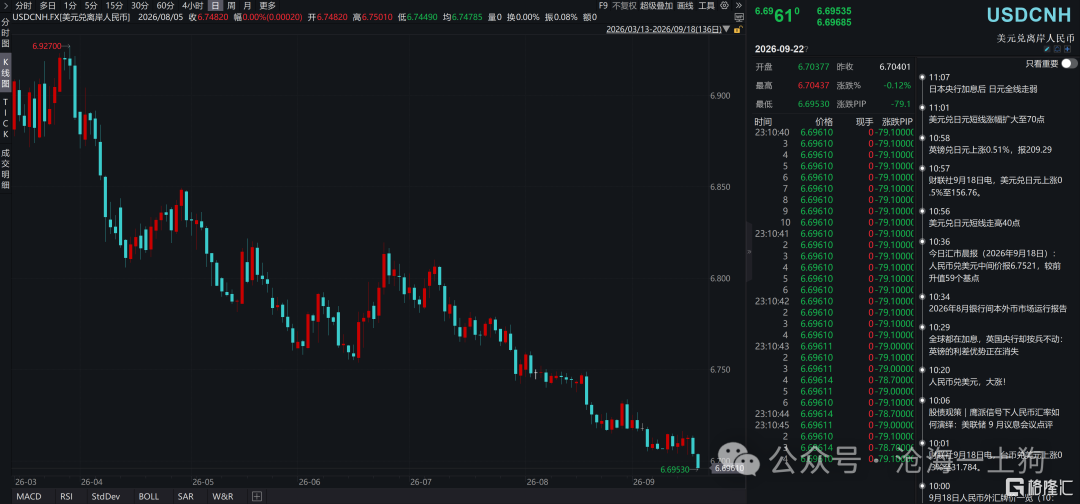Click the plus icon under USDCNH title

click(1067, 49)
